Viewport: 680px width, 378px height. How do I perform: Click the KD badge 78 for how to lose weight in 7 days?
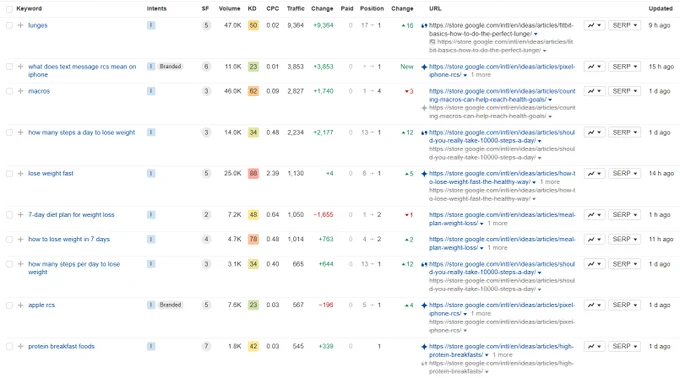253,239
